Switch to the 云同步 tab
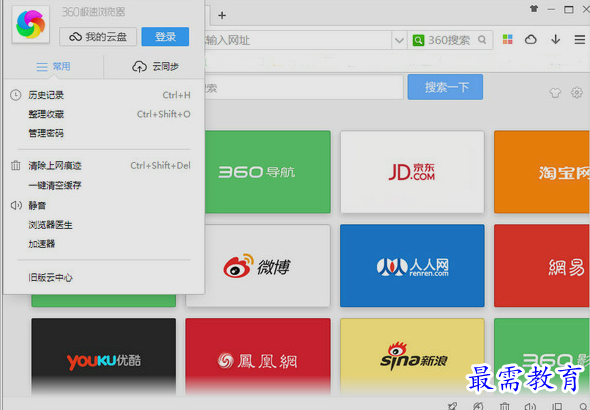The image size is (590, 410). [x=155, y=67]
